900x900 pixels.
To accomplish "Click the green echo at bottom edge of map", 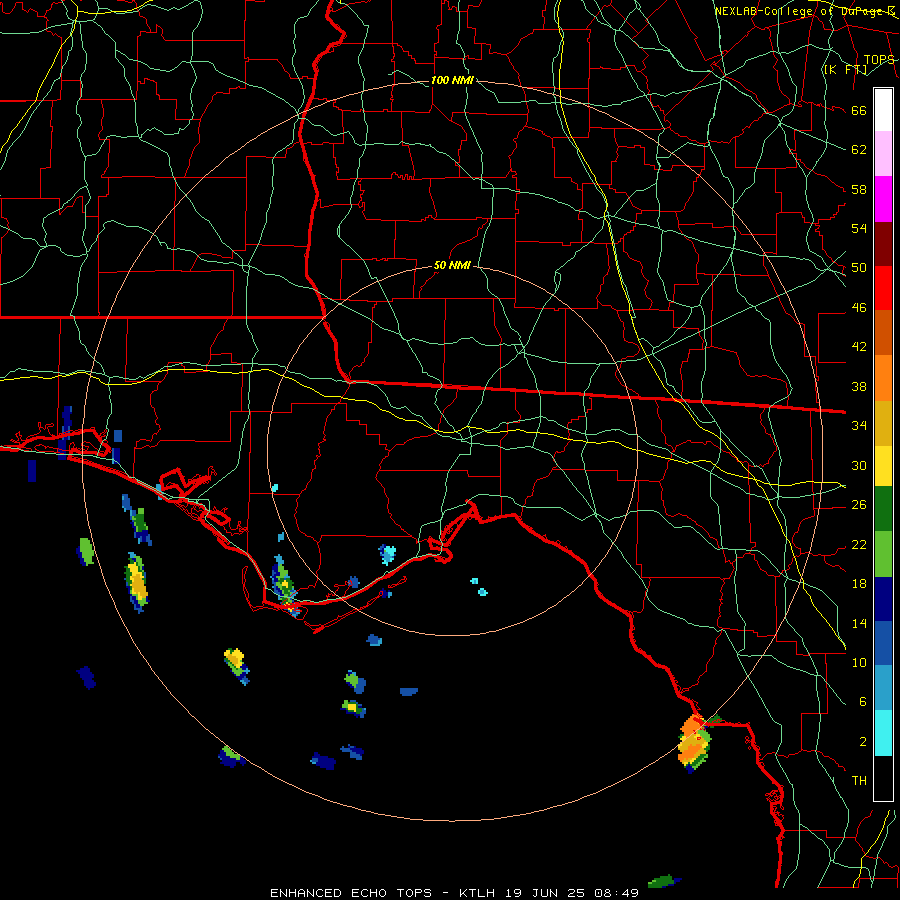I will pyautogui.click(x=664, y=881).
